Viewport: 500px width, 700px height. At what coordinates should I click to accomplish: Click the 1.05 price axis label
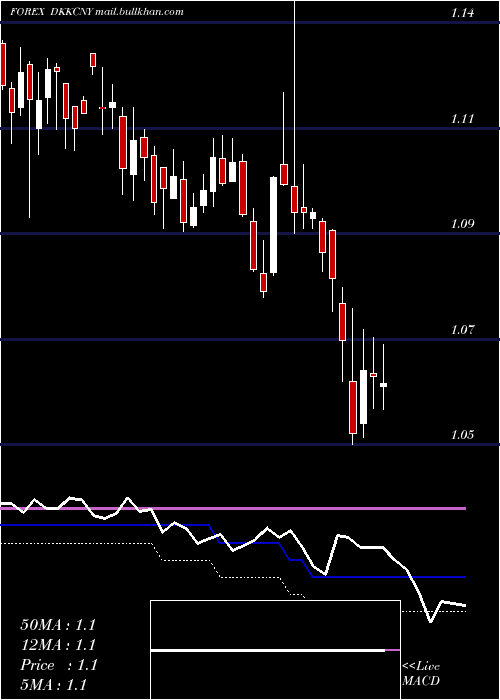462,434
